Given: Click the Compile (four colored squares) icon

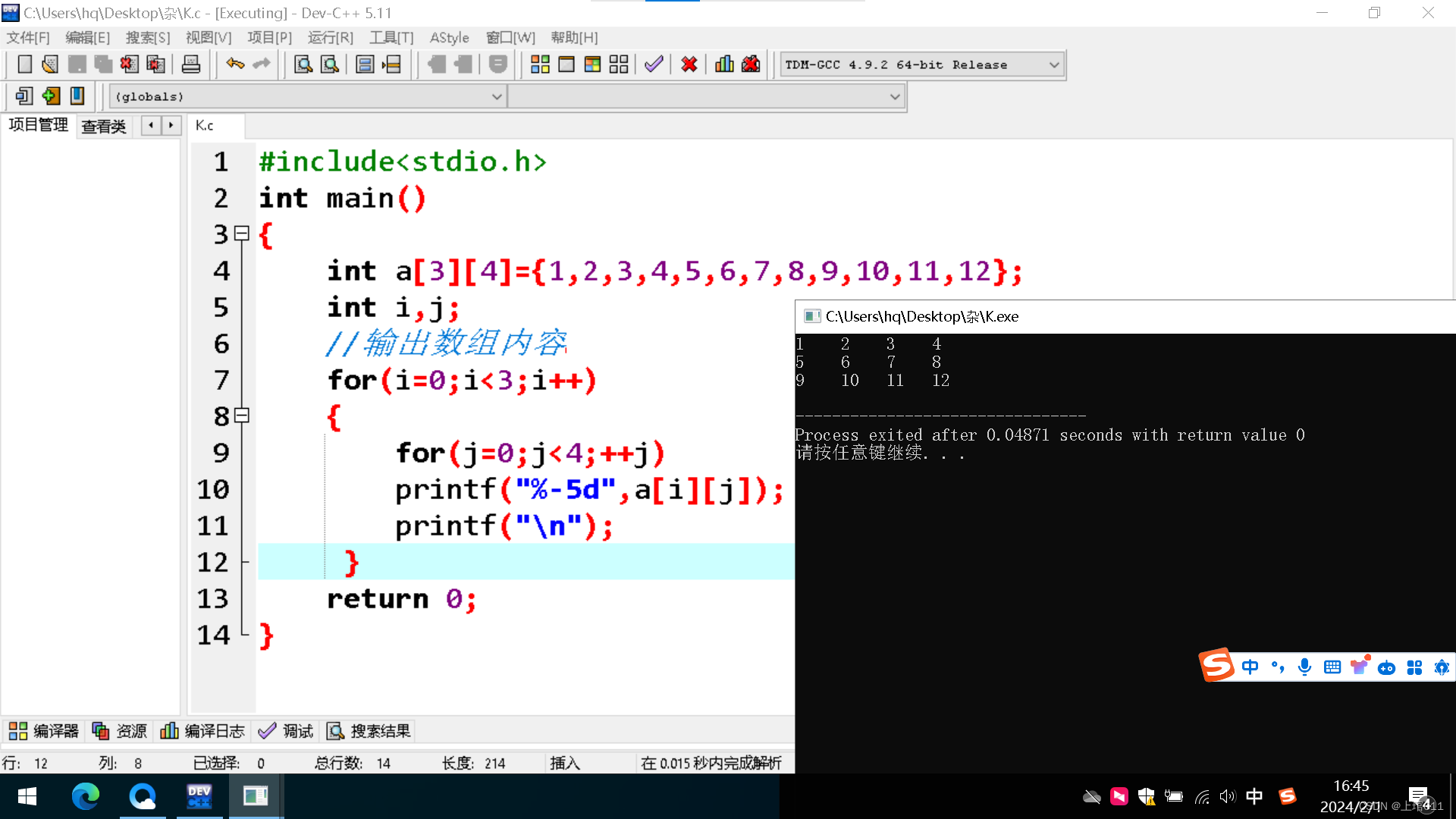Looking at the screenshot, I should click(x=540, y=64).
